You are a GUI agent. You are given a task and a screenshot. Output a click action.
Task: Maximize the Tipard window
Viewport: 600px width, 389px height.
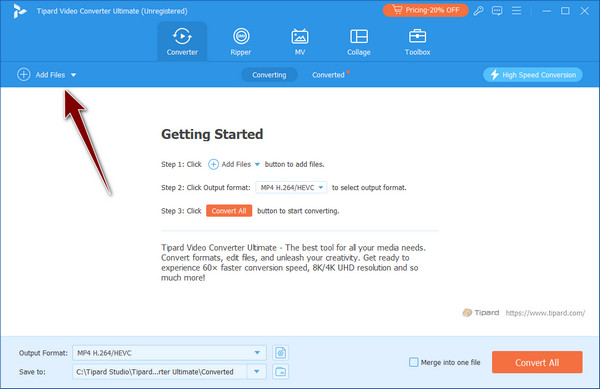tap(565, 11)
